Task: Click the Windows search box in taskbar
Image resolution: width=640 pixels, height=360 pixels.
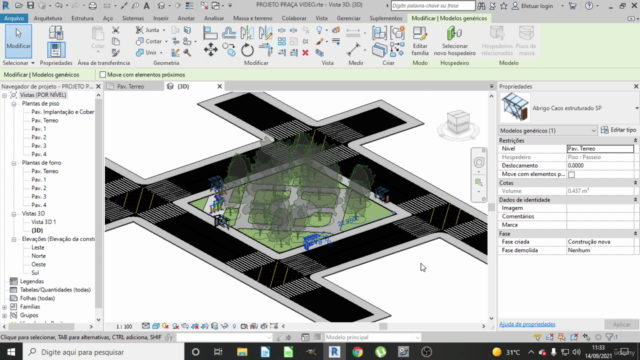Action: (104, 352)
